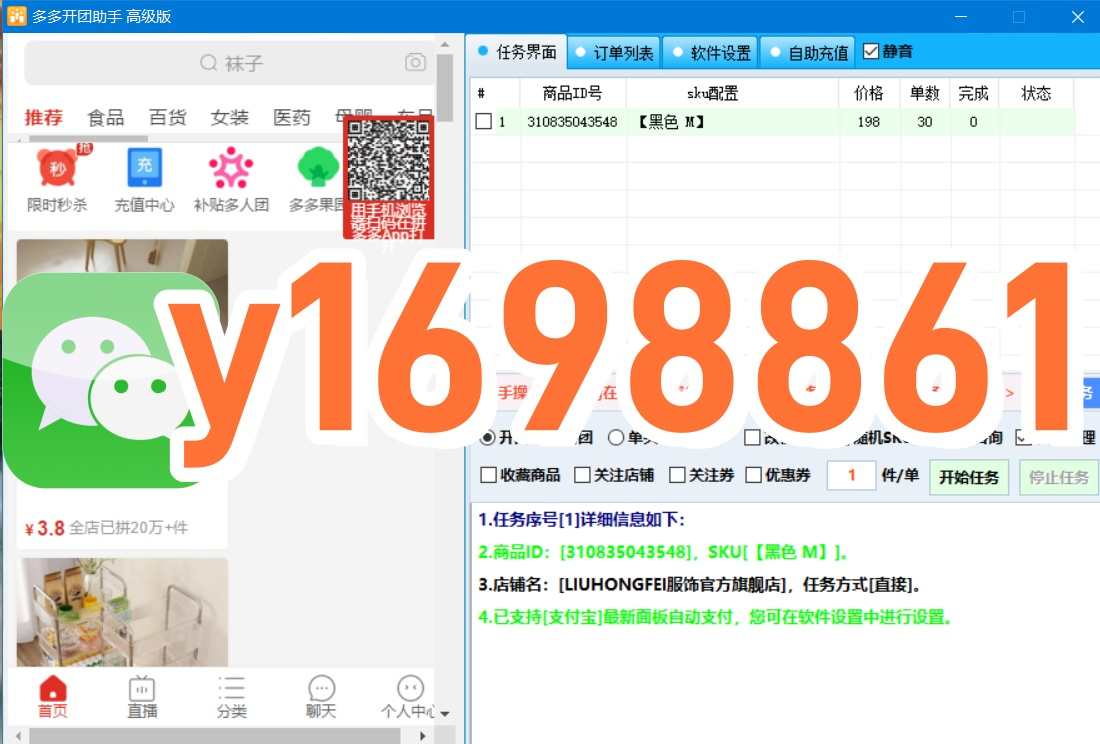Tap the 首页 home icon

[53, 689]
